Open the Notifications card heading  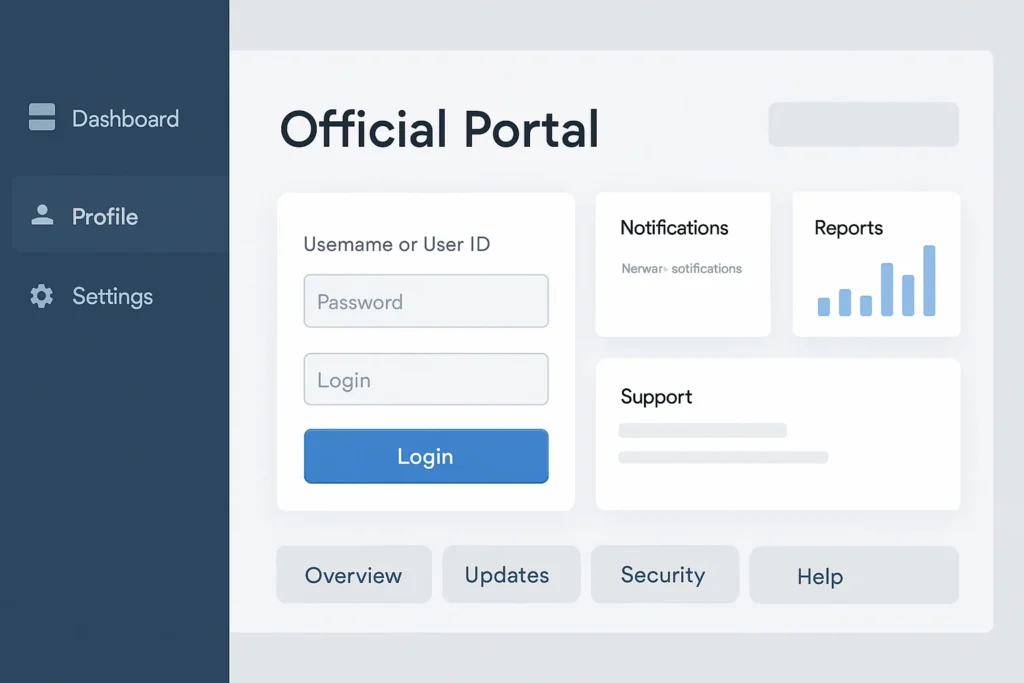(674, 228)
